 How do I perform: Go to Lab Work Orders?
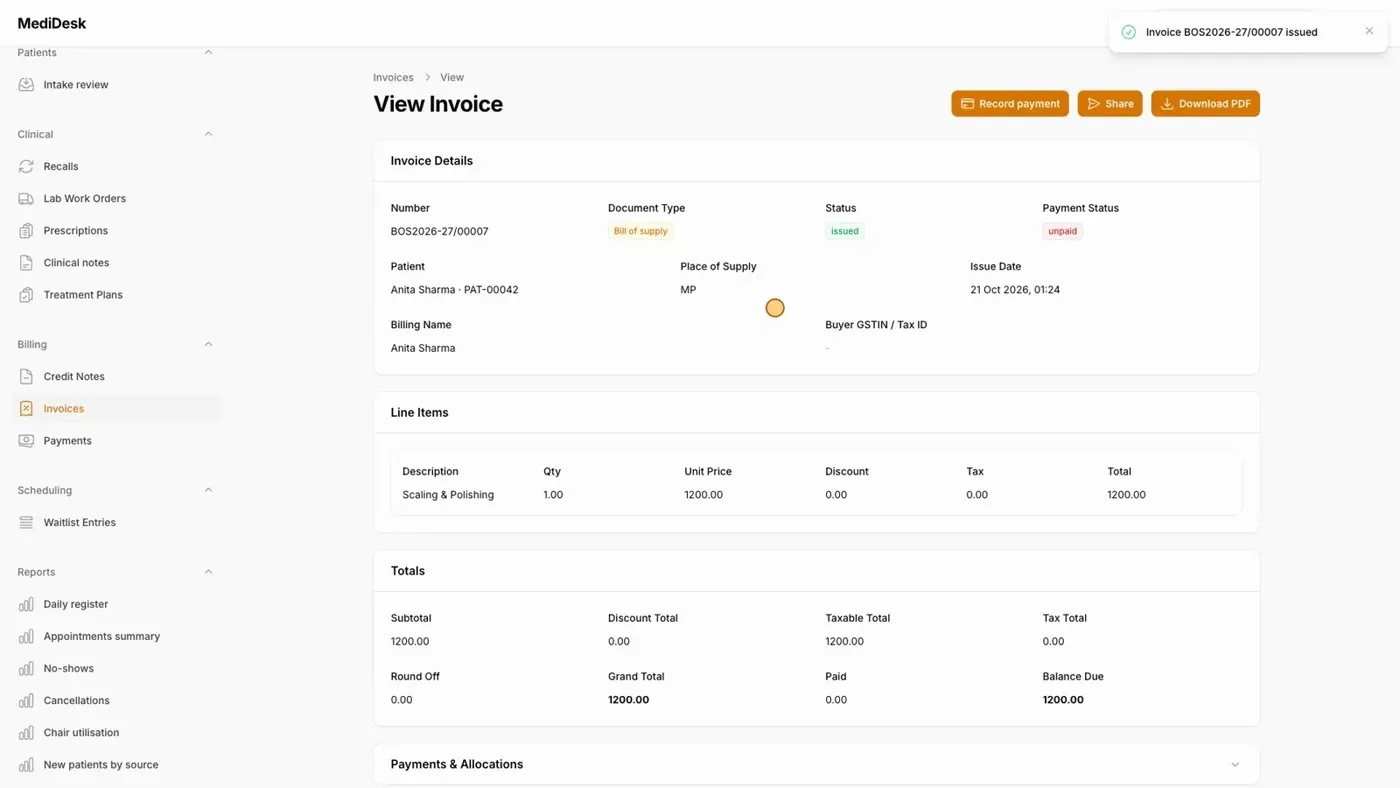(116, 199)
